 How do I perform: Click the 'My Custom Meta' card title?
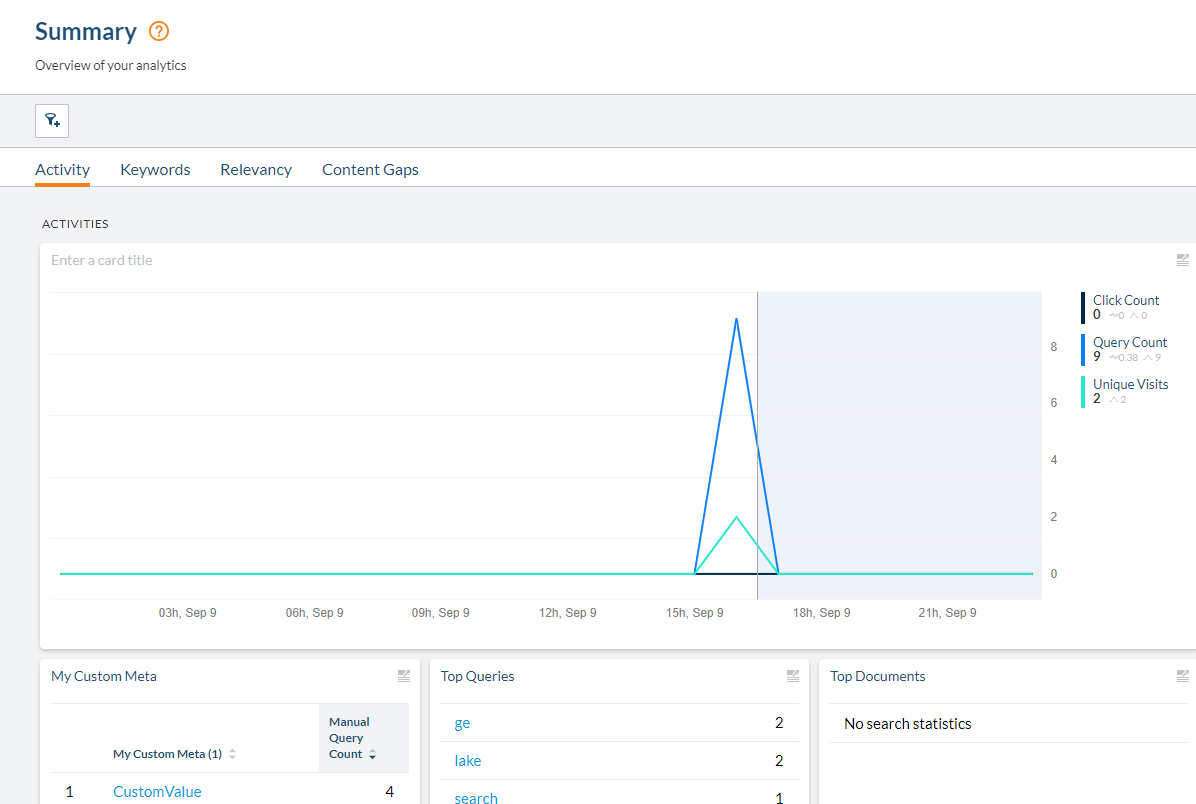tap(104, 676)
